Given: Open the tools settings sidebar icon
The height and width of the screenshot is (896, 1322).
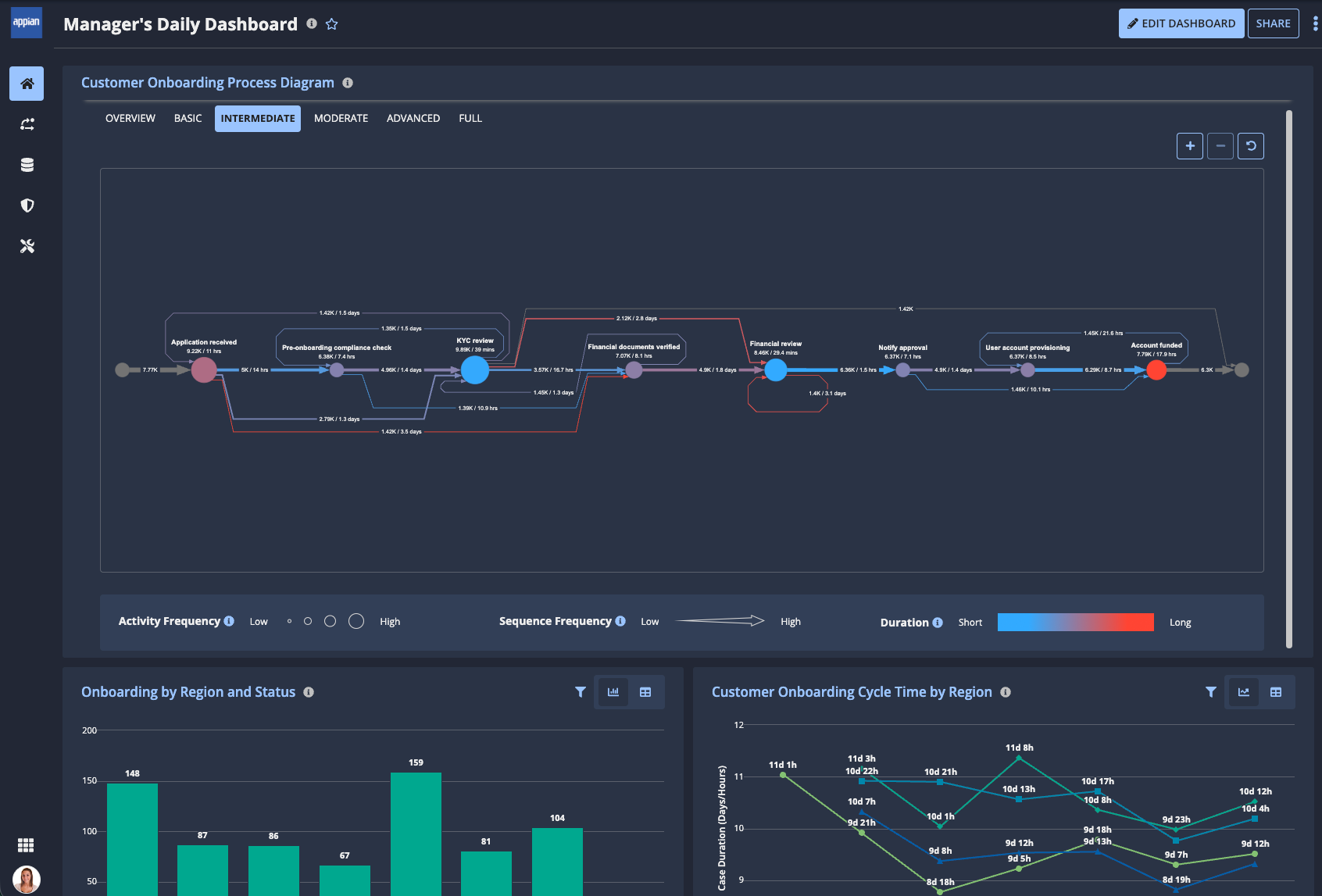Looking at the screenshot, I should (x=27, y=246).
